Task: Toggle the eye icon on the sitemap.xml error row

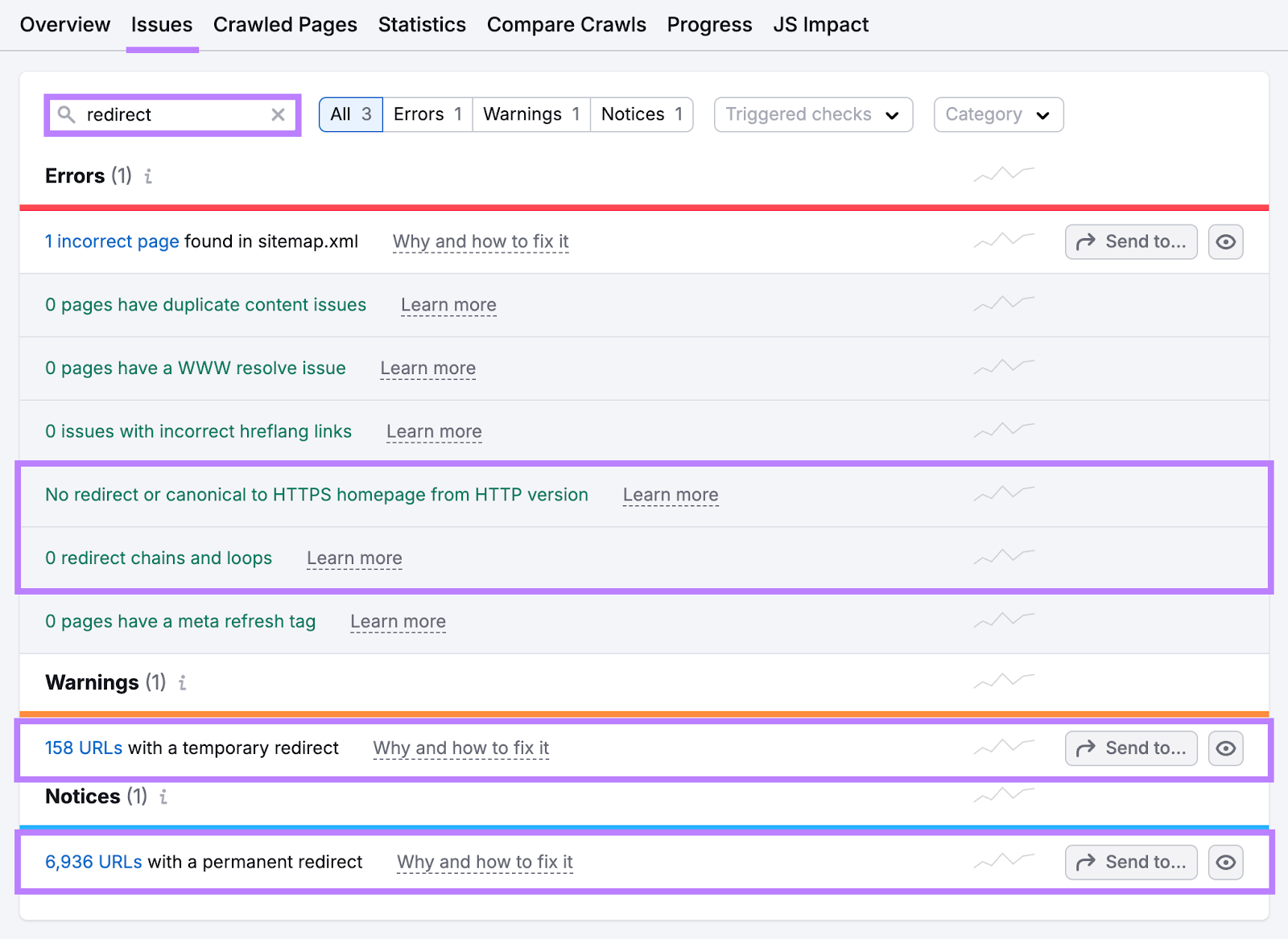Action: (x=1225, y=241)
